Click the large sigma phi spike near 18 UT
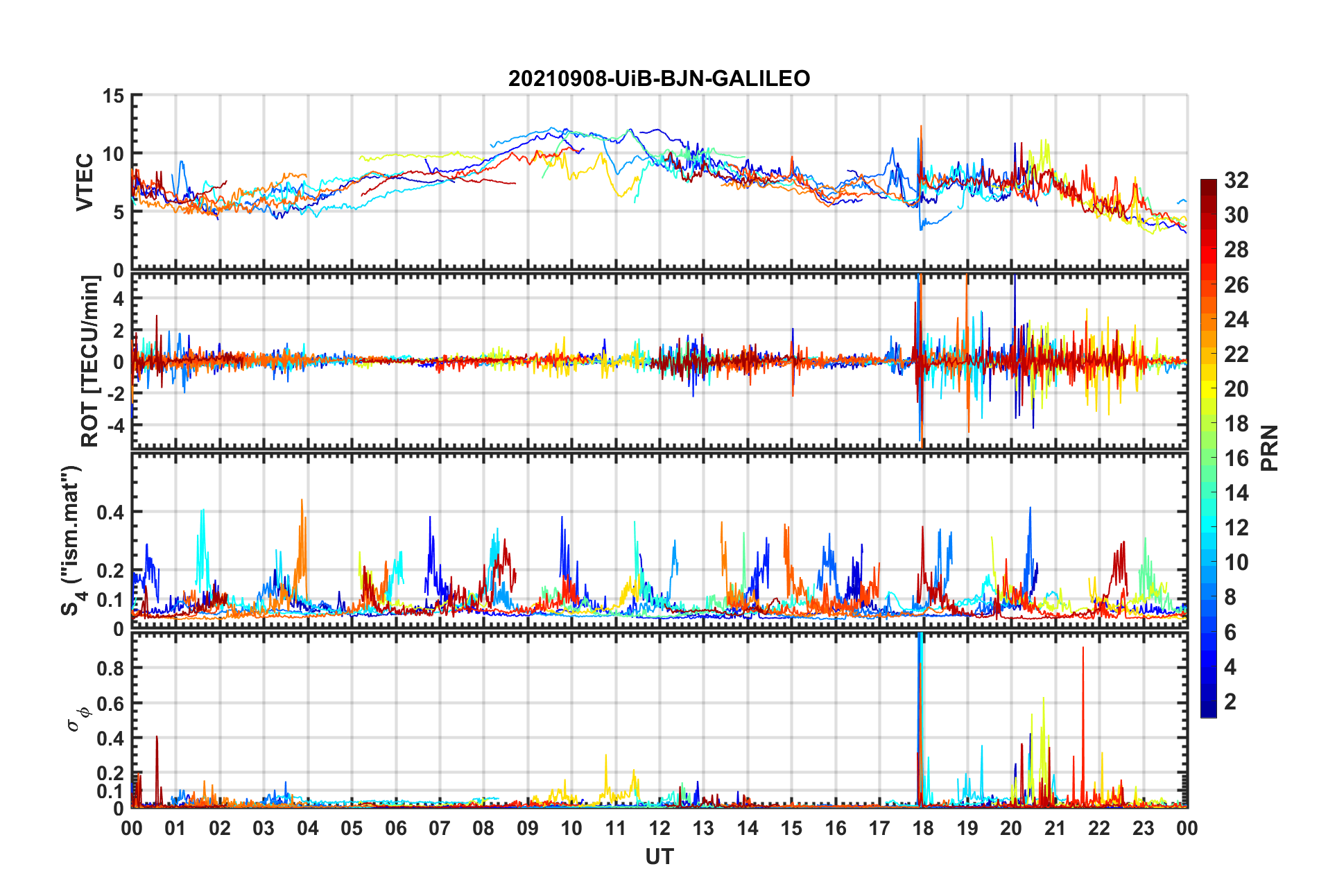The height and width of the screenshot is (896, 1319). (x=920, y=720)
